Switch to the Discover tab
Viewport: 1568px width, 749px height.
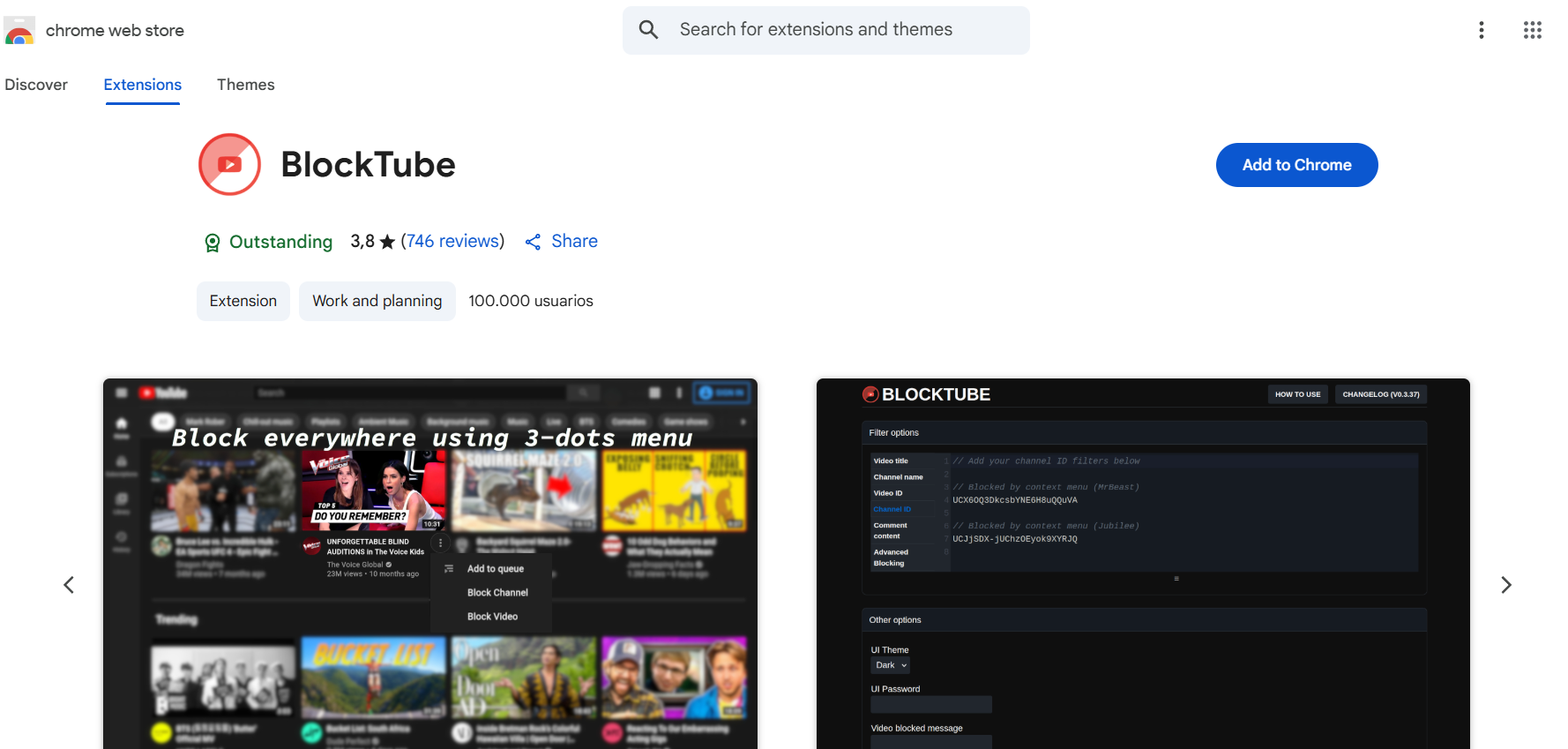pos(36,85)
